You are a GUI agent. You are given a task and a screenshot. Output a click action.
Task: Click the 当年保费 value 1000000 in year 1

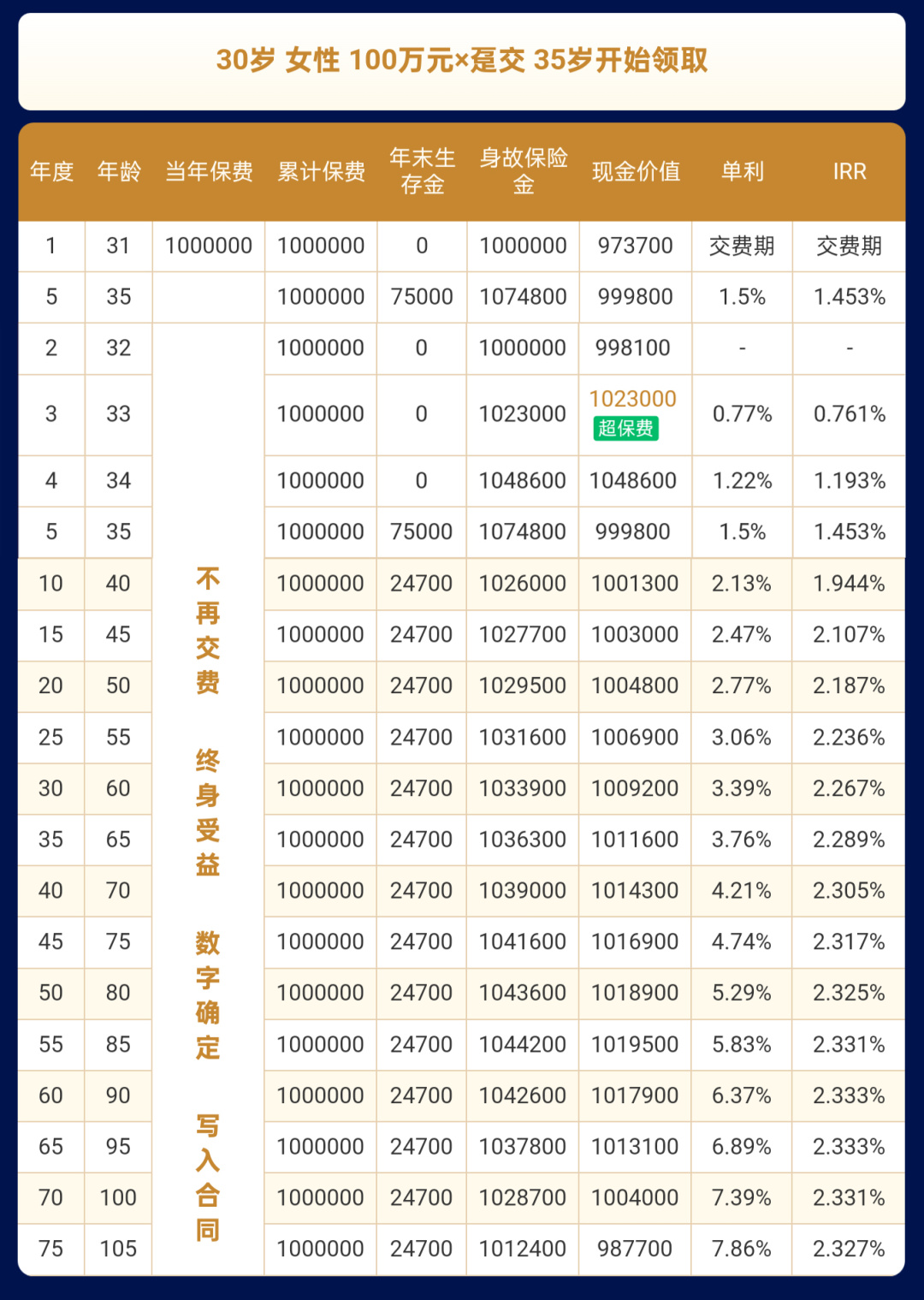click(209, 246)
